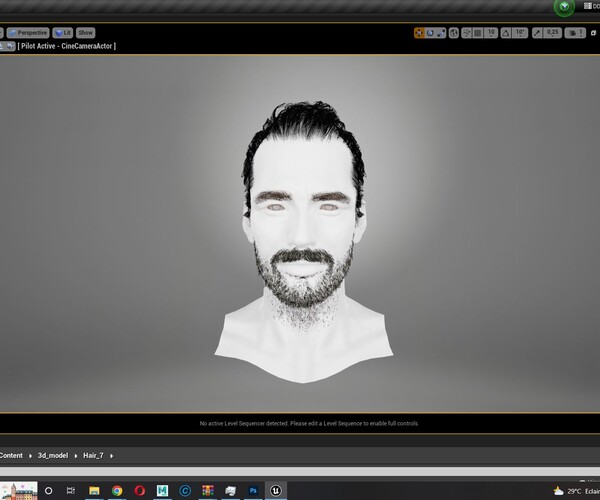Open the Hair_7 folder breadcrumb
600x500 pixels.
coord(93,456)
